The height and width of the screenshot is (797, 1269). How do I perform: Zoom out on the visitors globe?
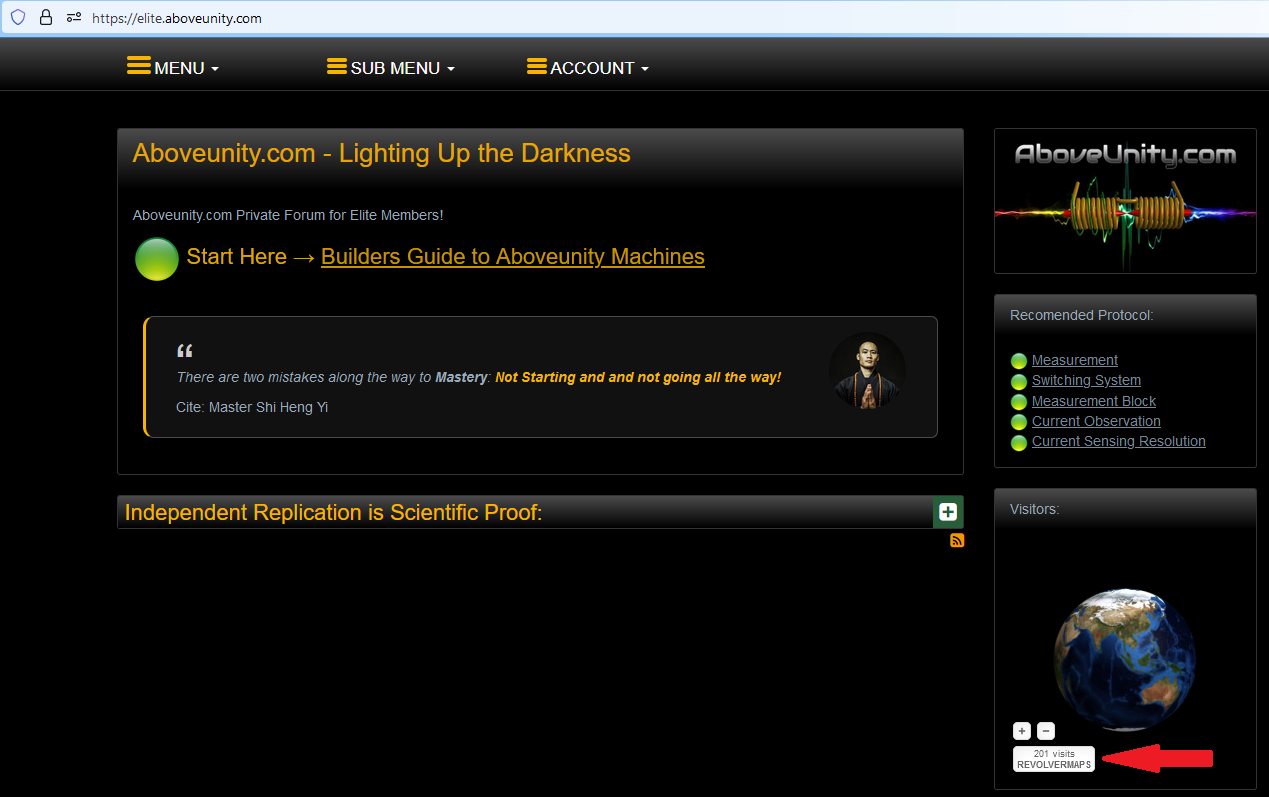coord(1045,731)
